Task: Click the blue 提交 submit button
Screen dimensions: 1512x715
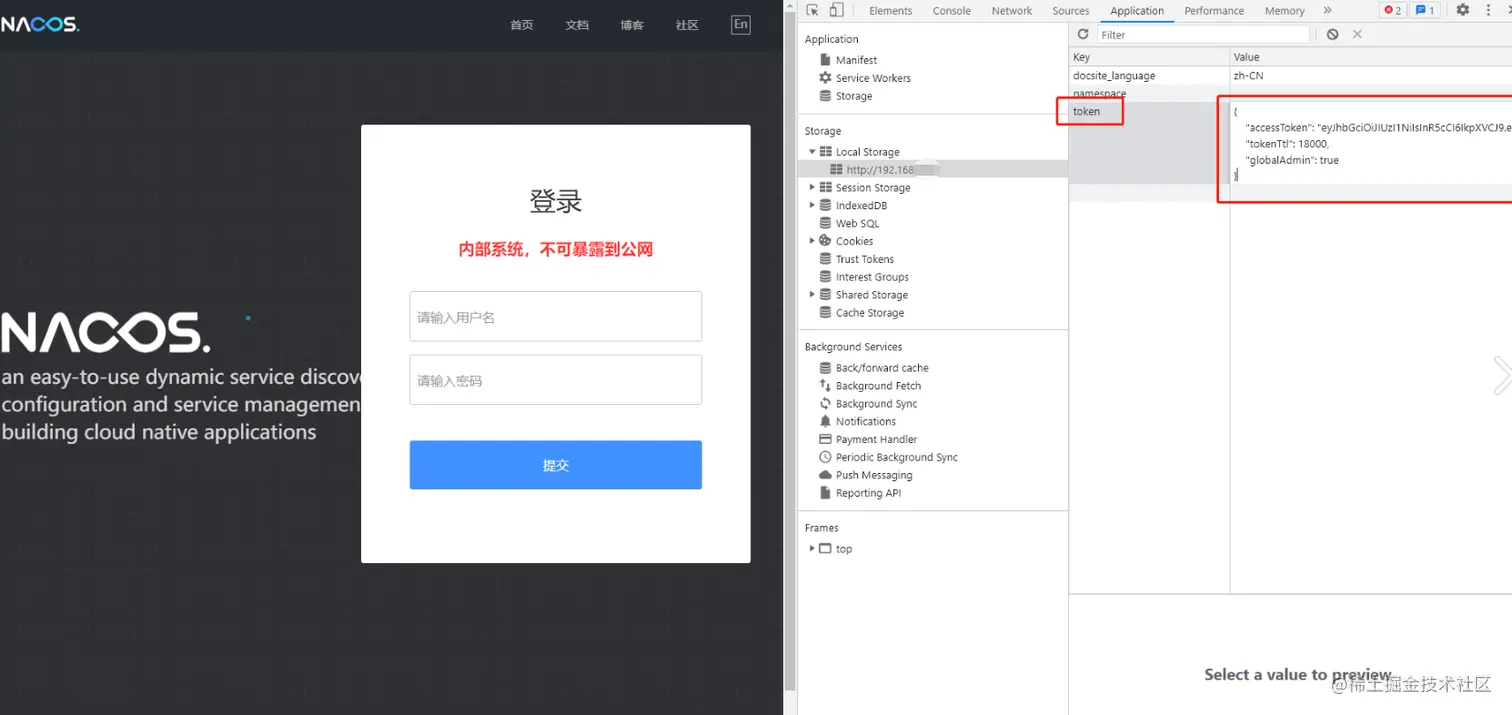Action: tap(555, 465)
